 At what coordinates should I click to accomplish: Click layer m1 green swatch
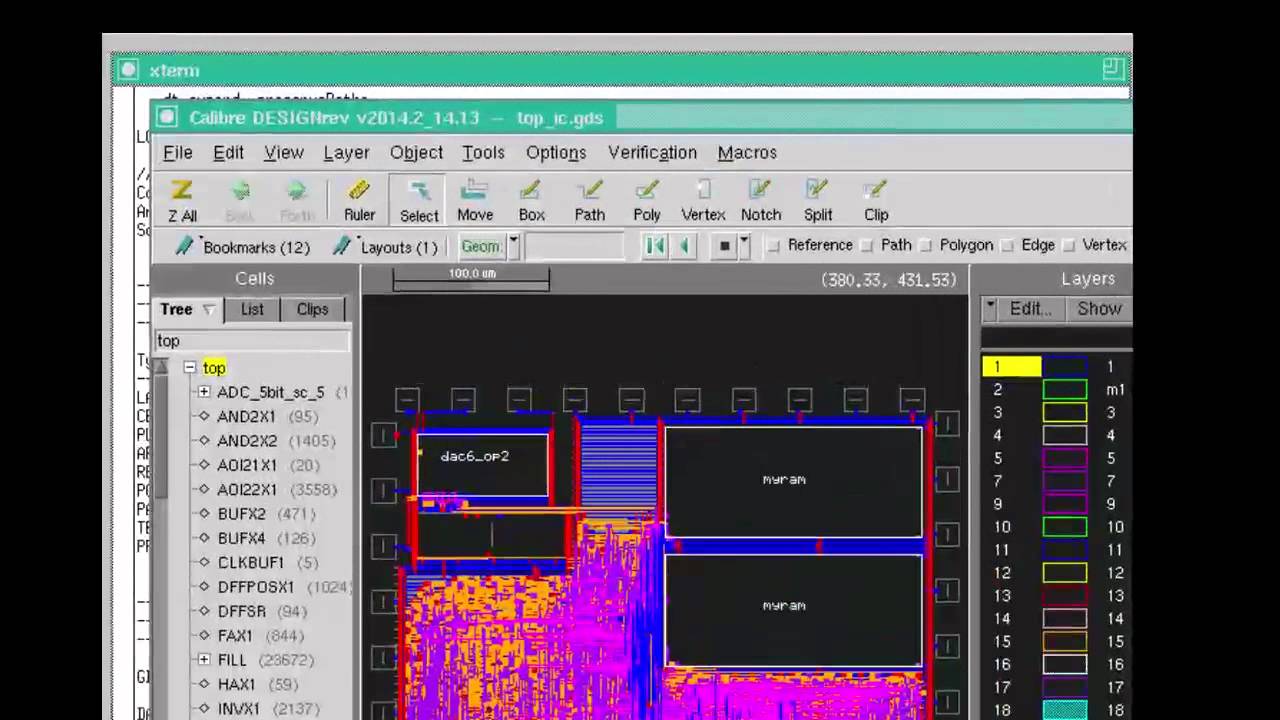1064,390
